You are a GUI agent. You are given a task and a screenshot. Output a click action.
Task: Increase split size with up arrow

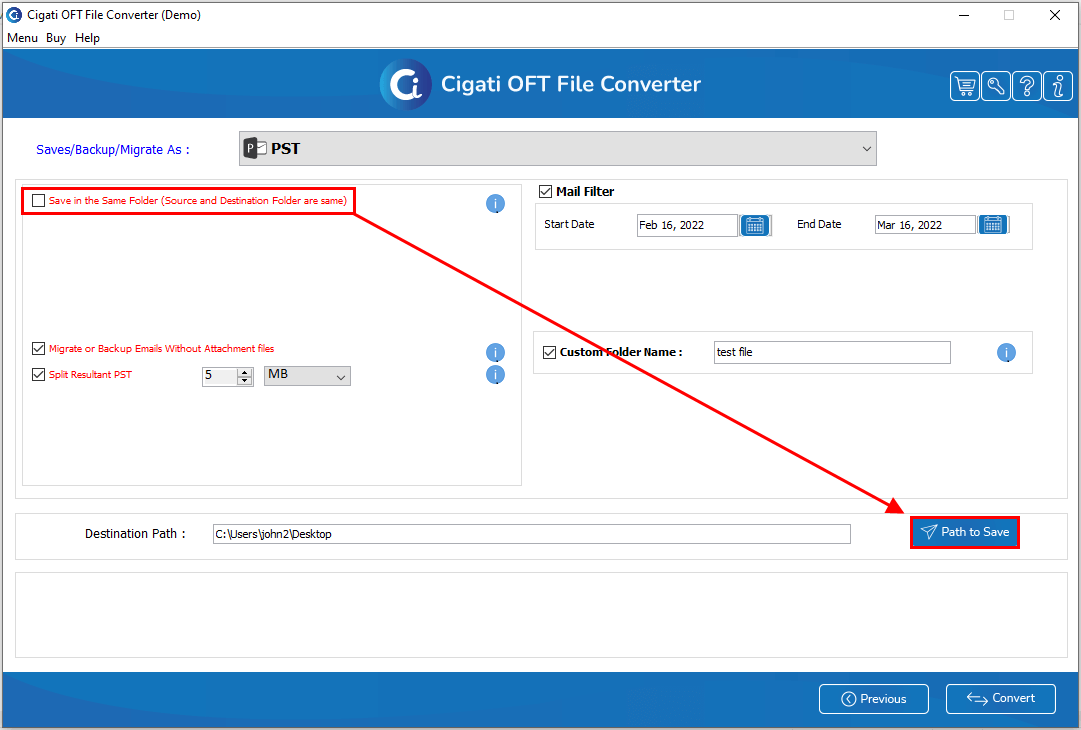coord(245,372)
